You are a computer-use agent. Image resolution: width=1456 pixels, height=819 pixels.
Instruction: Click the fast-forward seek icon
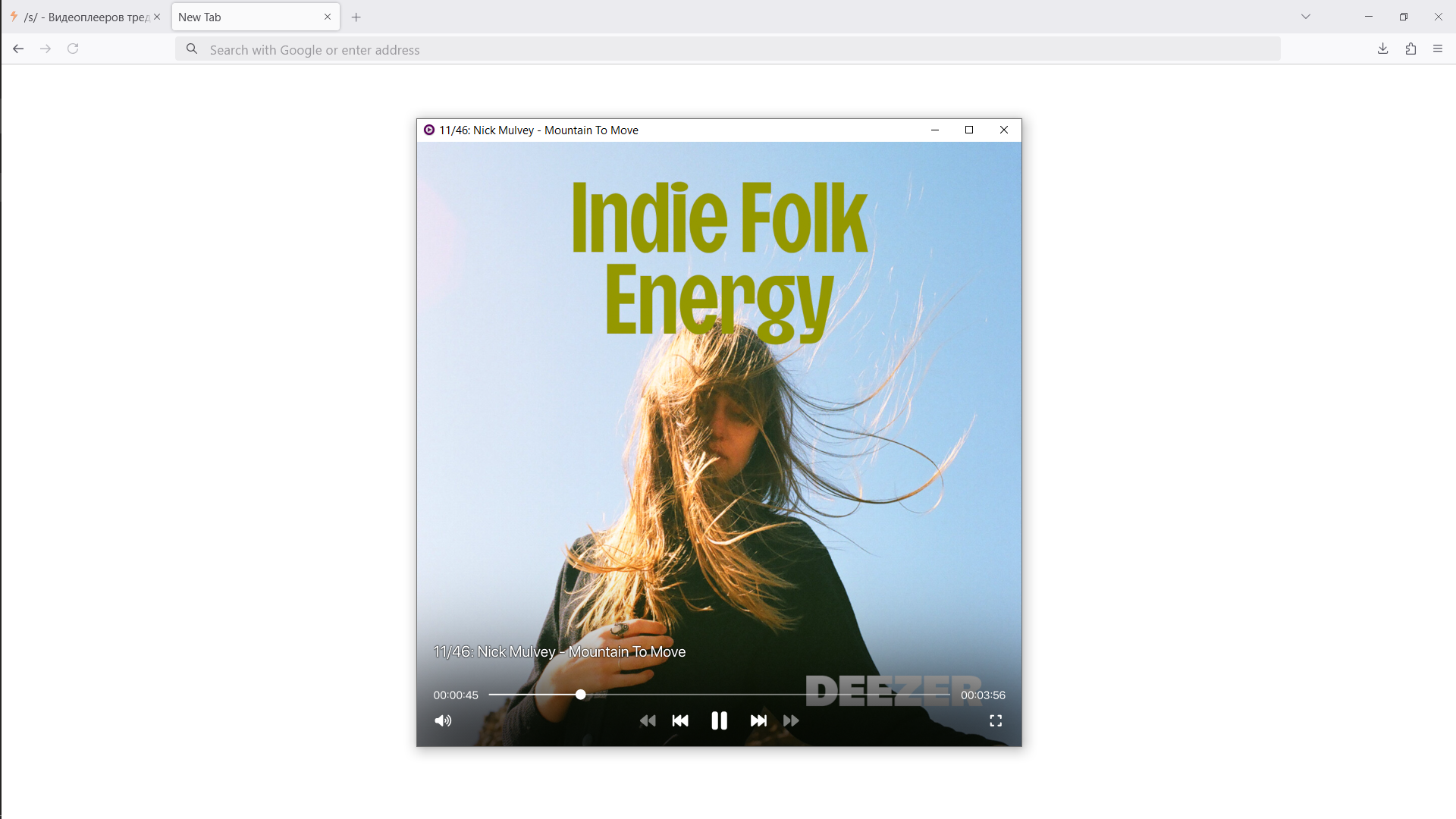(x=791, y=720)
